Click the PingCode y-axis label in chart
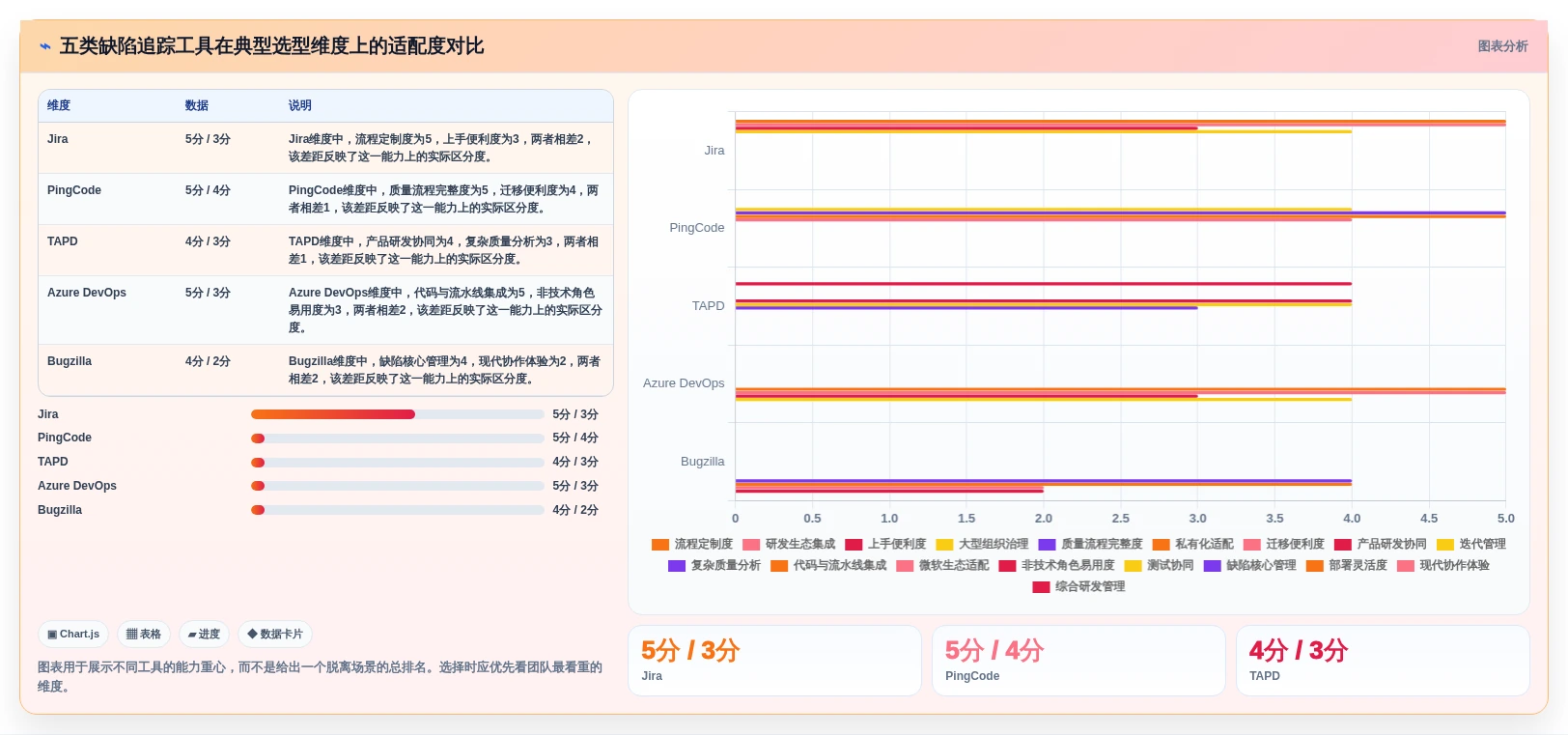The image size is (1568, 735). point(697,228)
